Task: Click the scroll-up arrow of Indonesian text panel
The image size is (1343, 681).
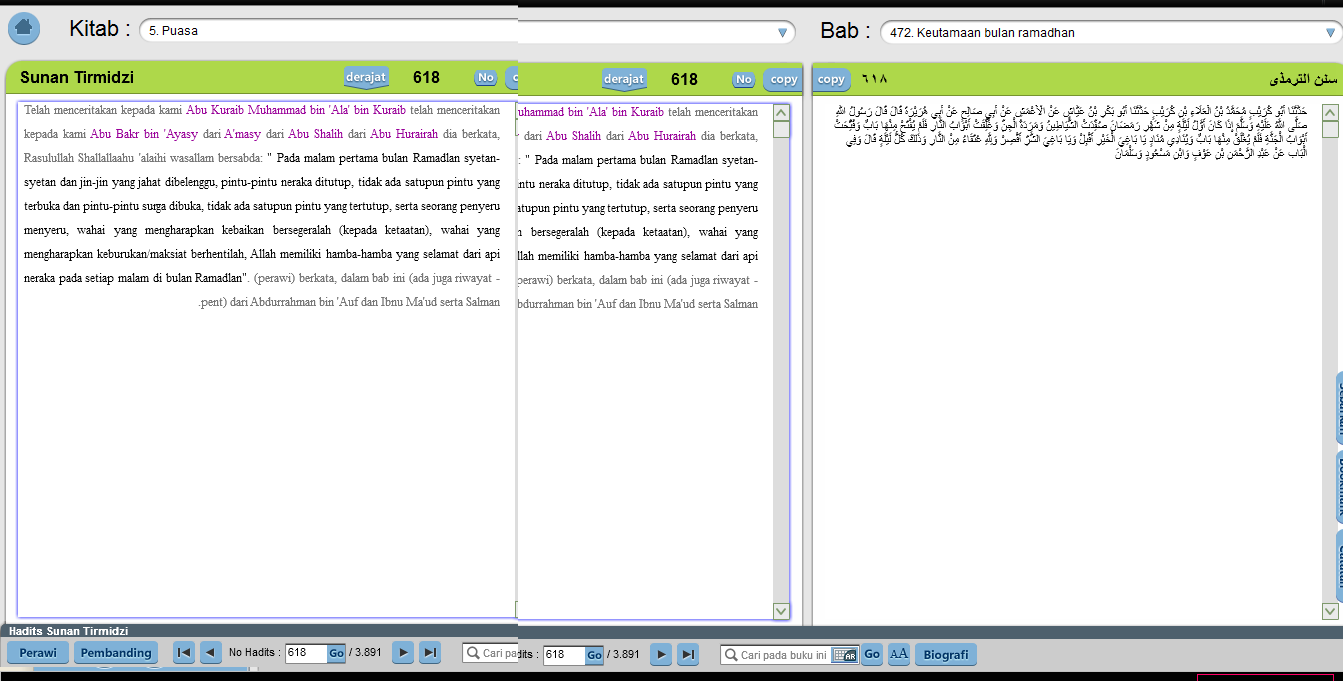Action: pyautogui.click(x=781, y=113)
